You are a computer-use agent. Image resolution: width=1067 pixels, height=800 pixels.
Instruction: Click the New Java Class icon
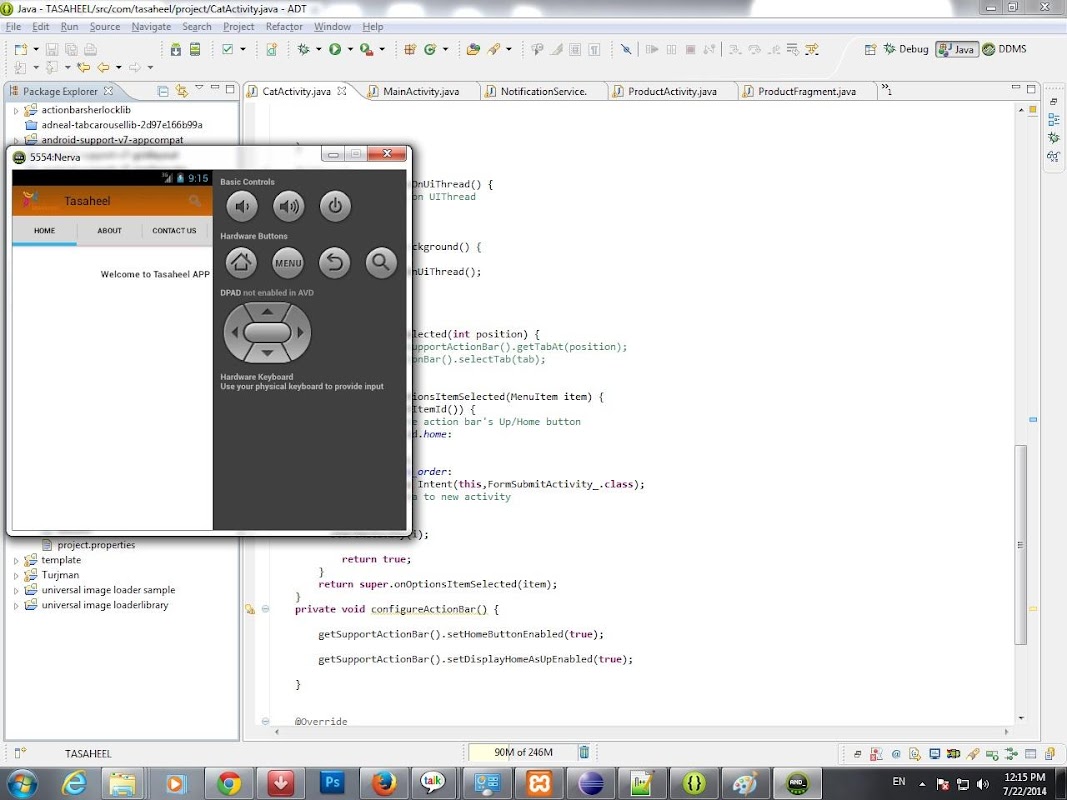[x=429, y=49]
